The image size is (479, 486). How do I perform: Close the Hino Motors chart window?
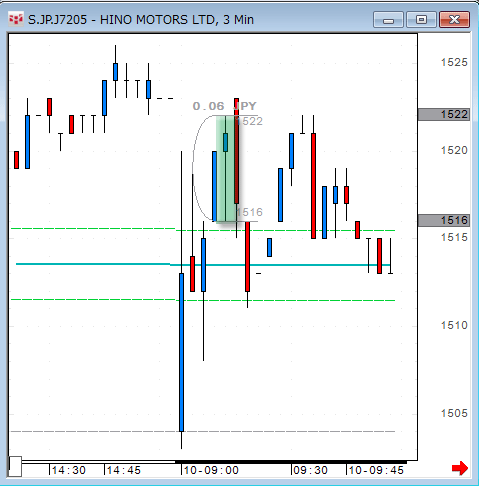tap(454, 20)
